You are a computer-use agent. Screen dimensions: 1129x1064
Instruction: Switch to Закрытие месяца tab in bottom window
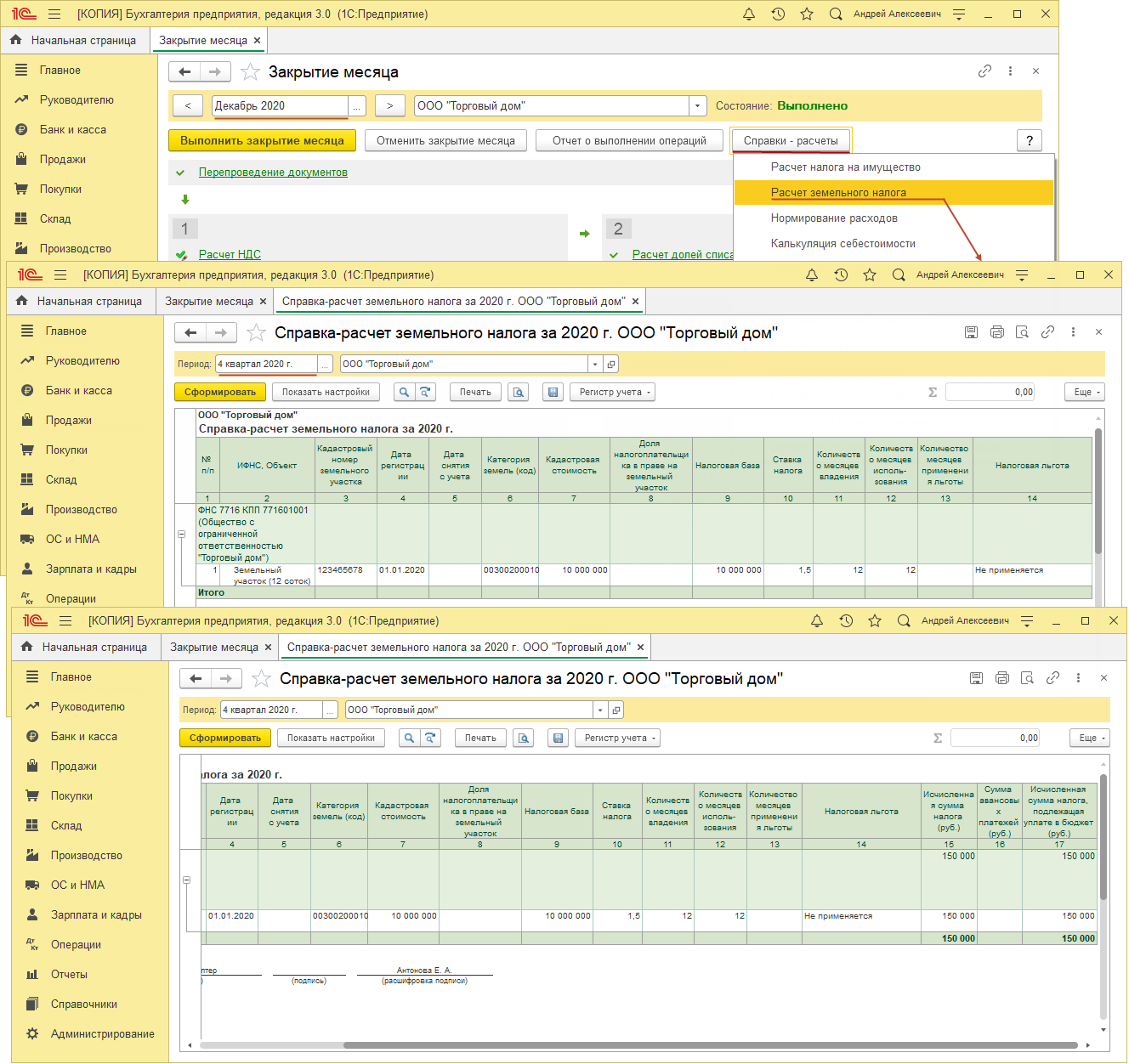coord(213,647)
